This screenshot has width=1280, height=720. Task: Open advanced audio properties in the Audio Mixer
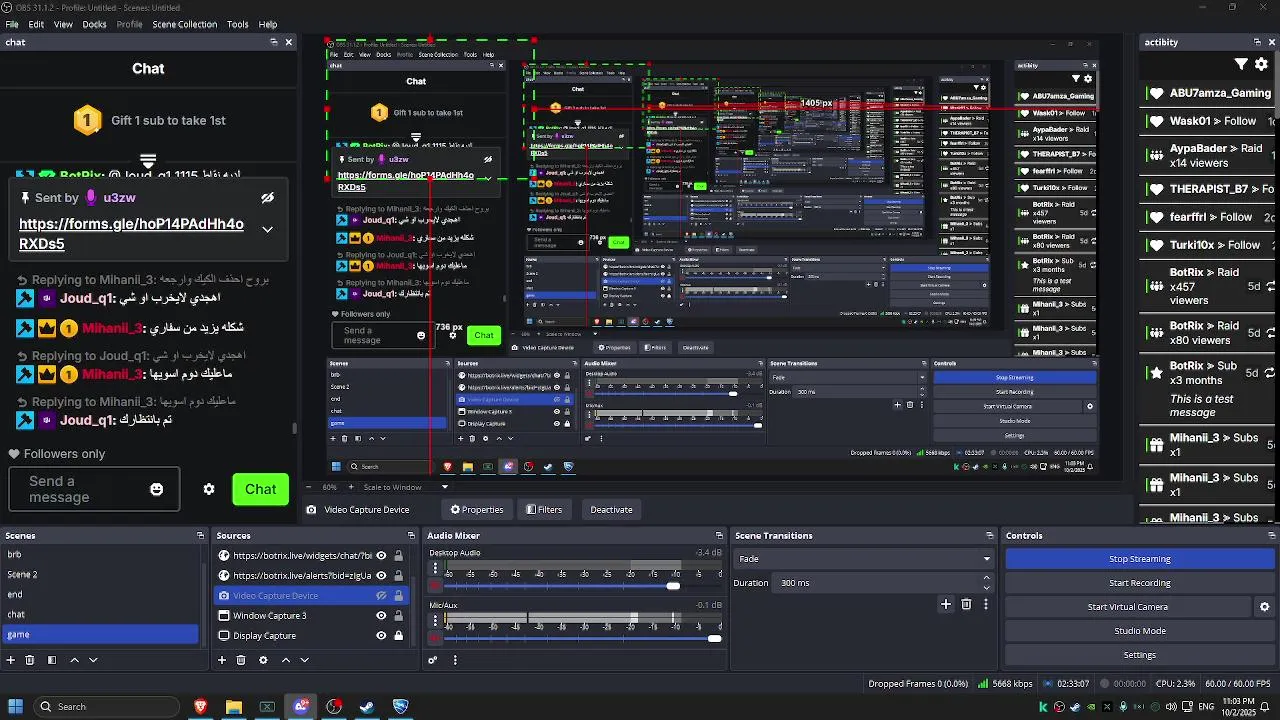pos(433,660)
